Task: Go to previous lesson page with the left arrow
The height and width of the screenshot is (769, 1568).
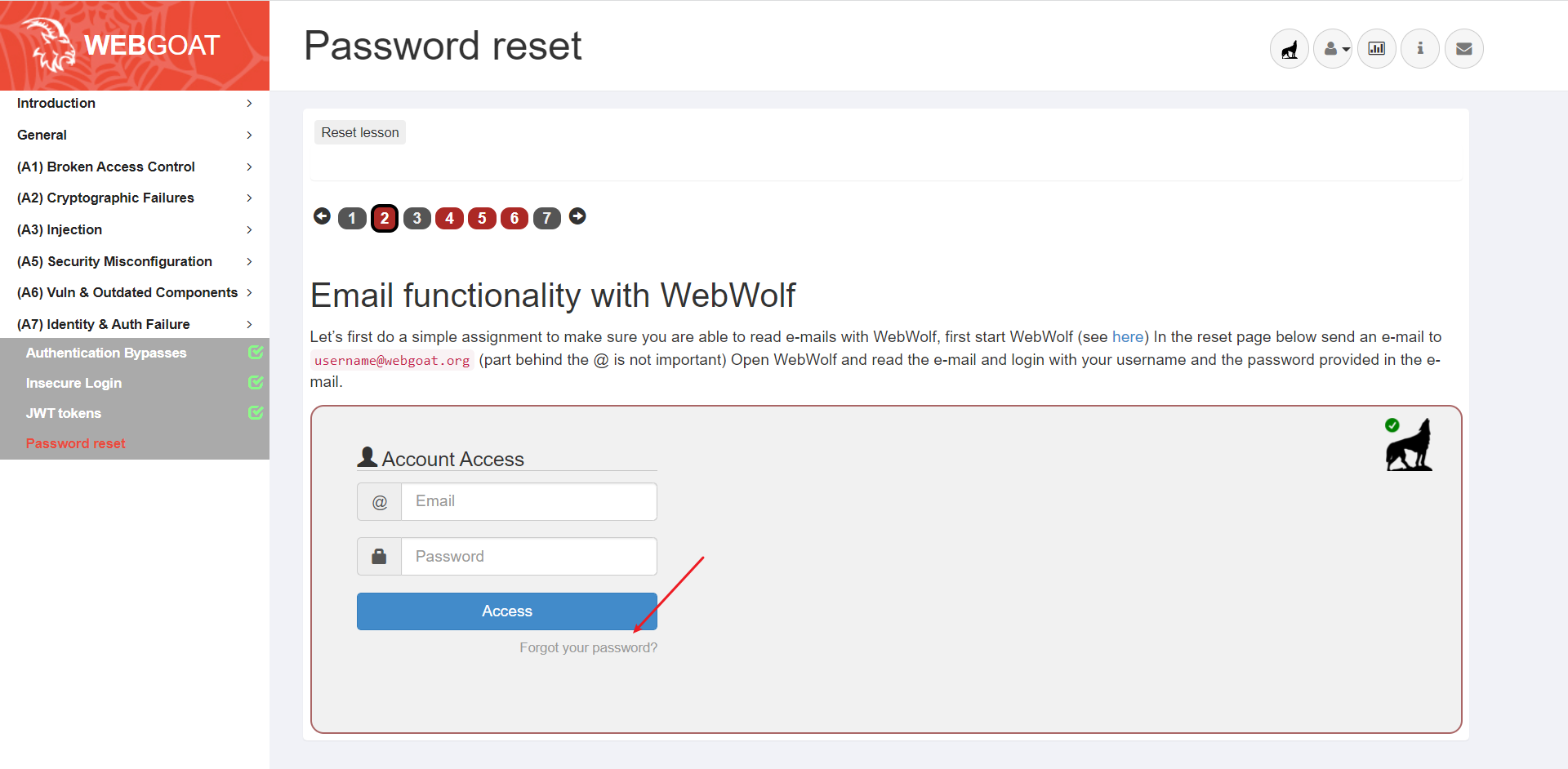Action: point(322,216)
